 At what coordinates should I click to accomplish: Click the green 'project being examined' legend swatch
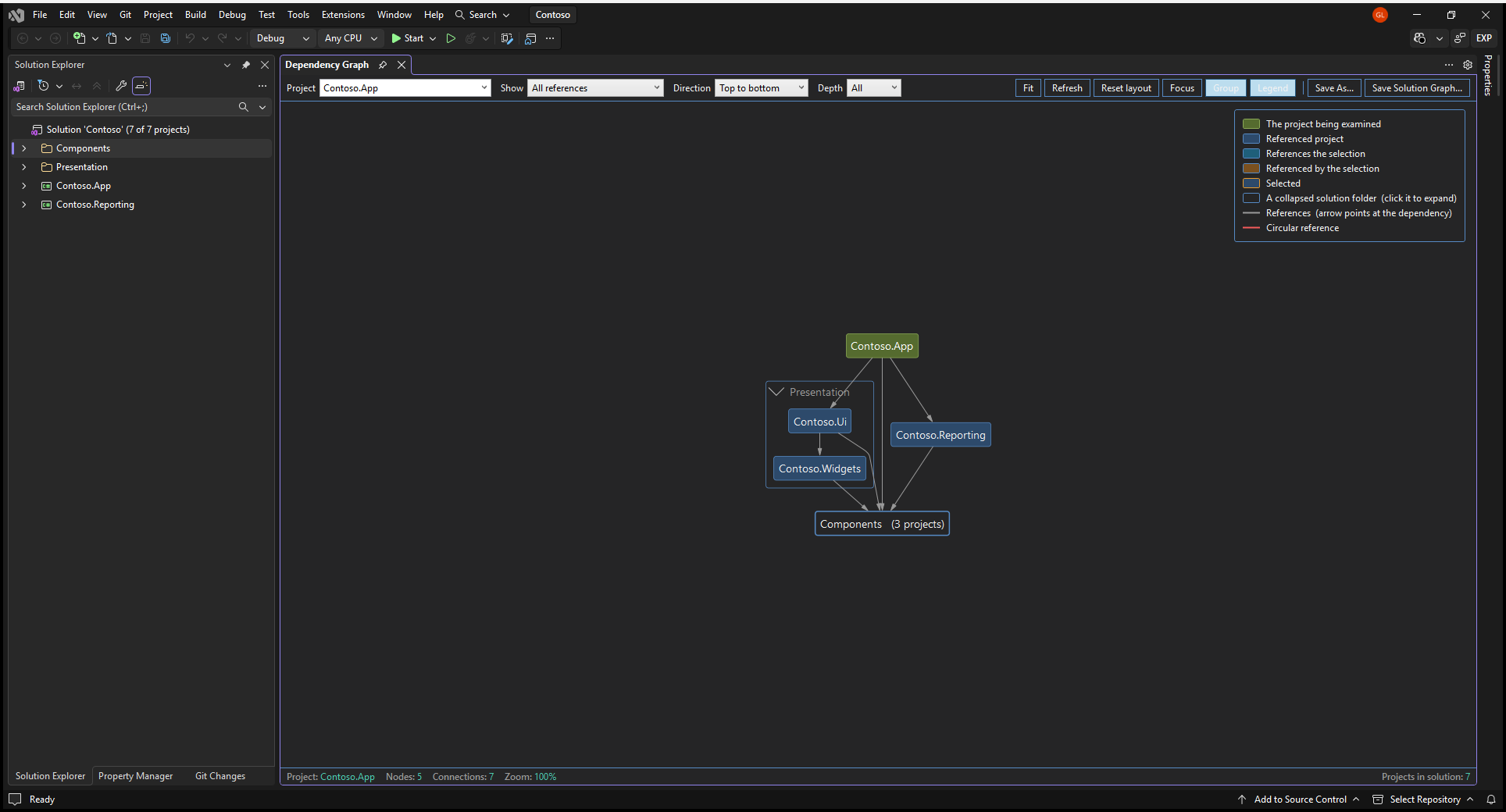click(1251, 124)
